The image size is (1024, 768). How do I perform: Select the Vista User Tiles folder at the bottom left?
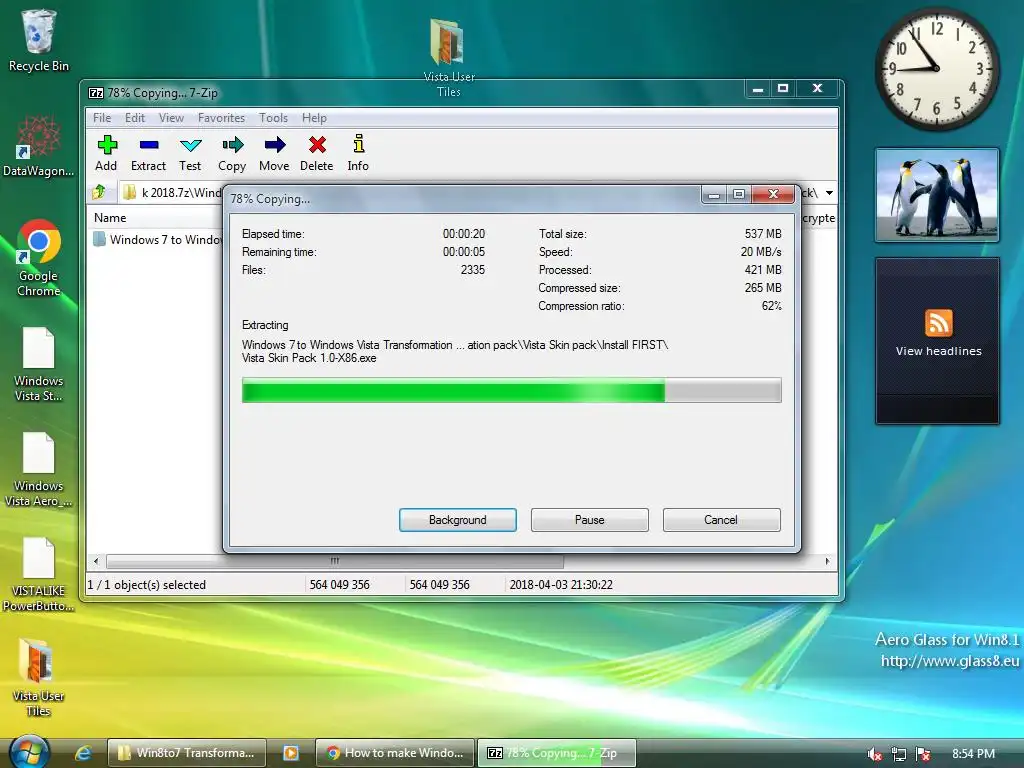[x=39, y=678]
